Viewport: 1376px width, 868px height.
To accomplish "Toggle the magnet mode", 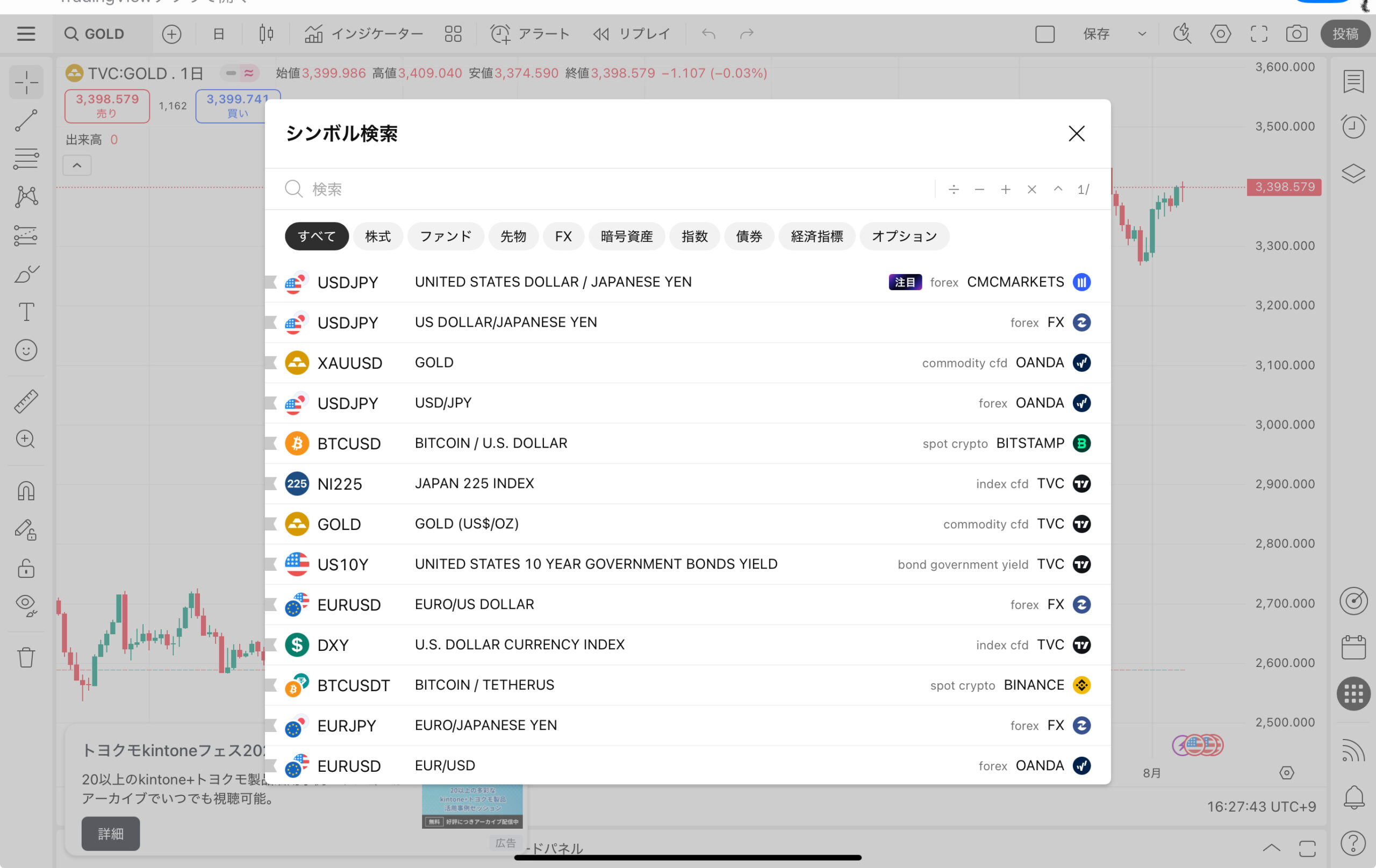I will [x=26, y=491].
